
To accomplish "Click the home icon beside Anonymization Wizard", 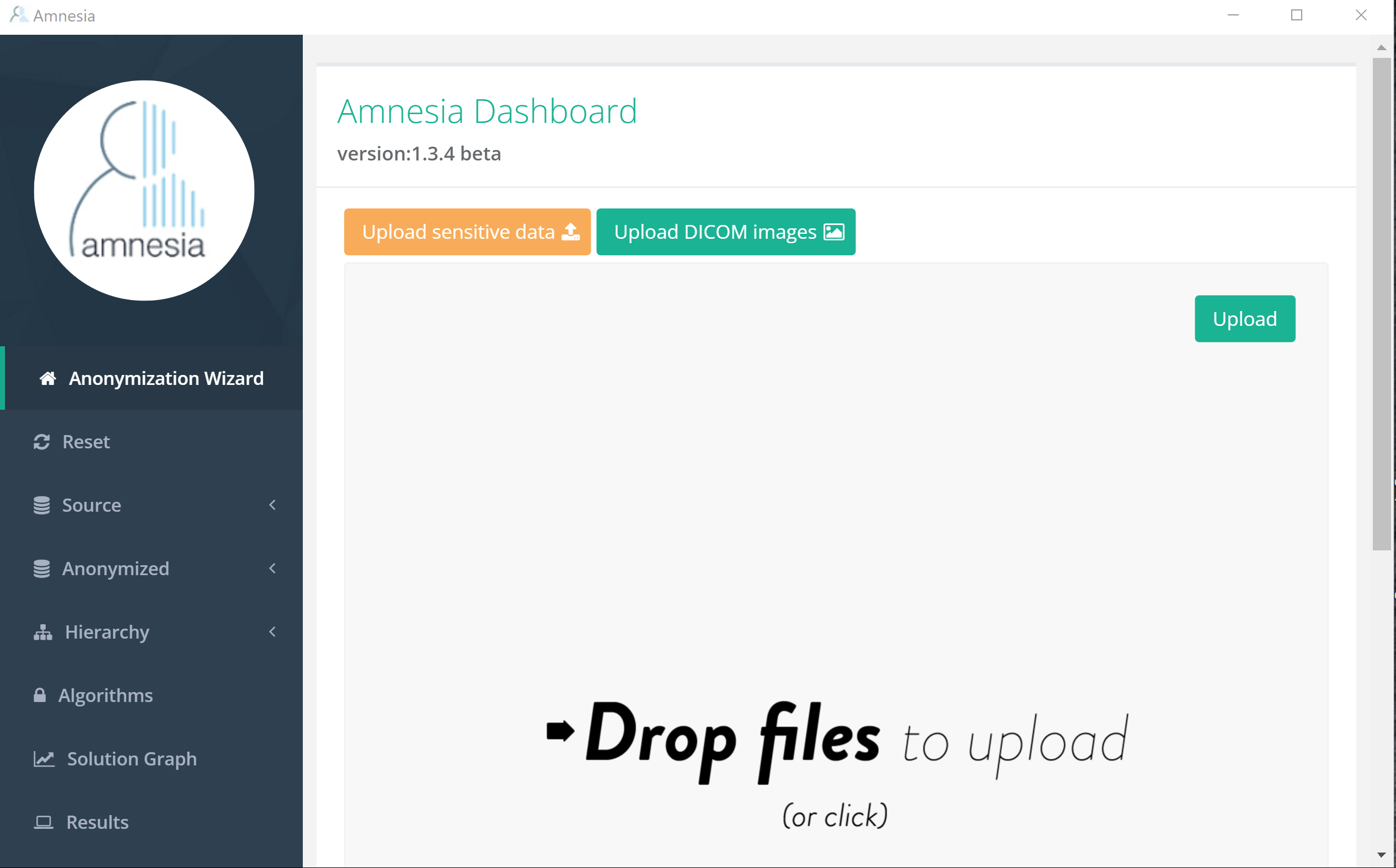I will (47, 378).
